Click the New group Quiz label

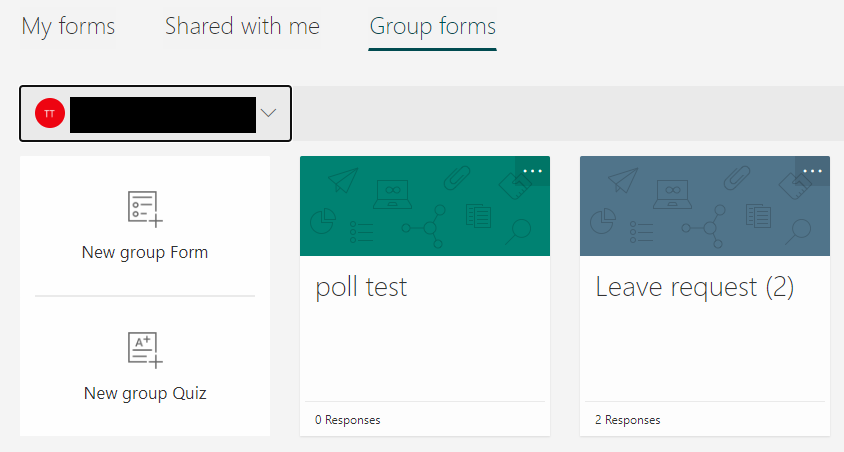tap(145, 393)
